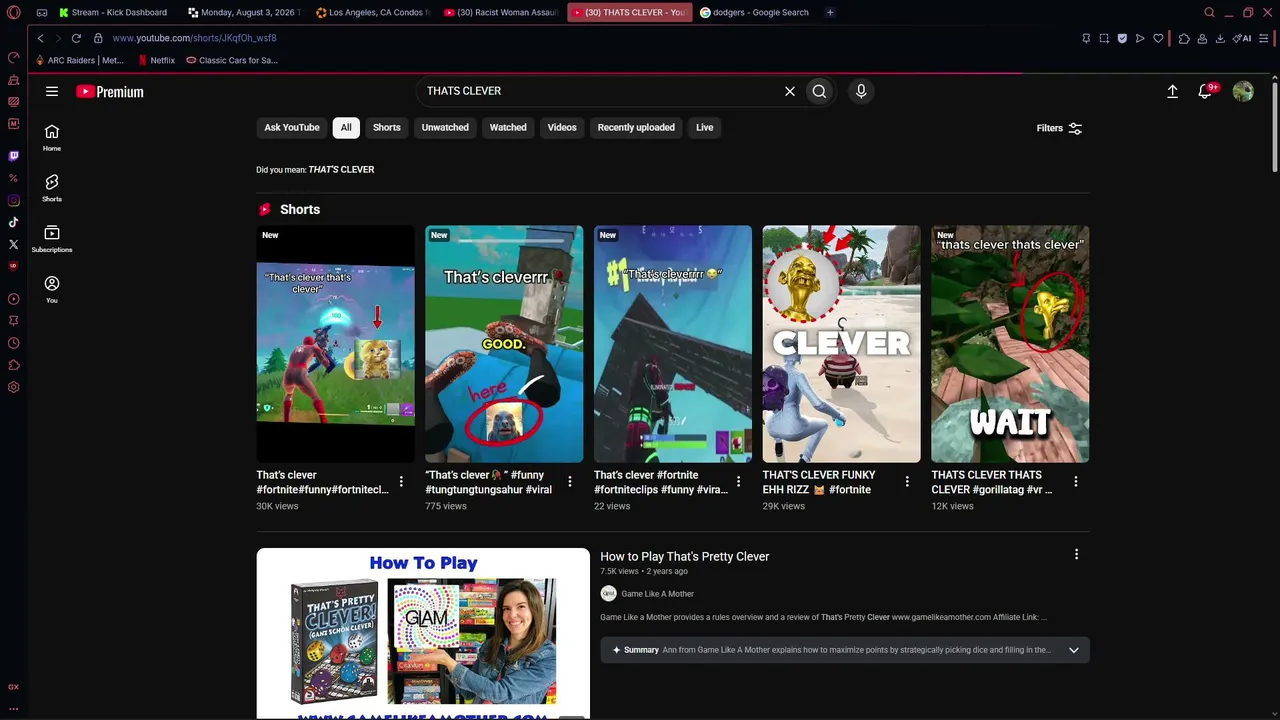1280x720 pixels.
Task: Open X (Twitter) in the Opera sidebar
Action: tap(13, 244)
